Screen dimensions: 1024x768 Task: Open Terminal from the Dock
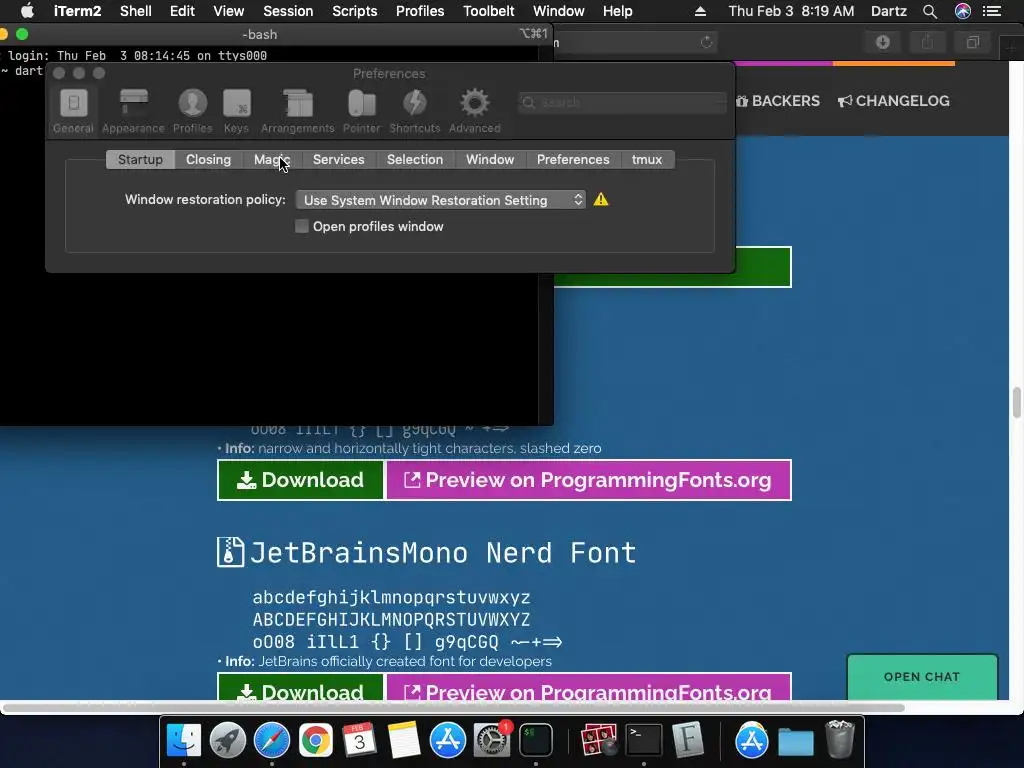click(x=643, y=740)
